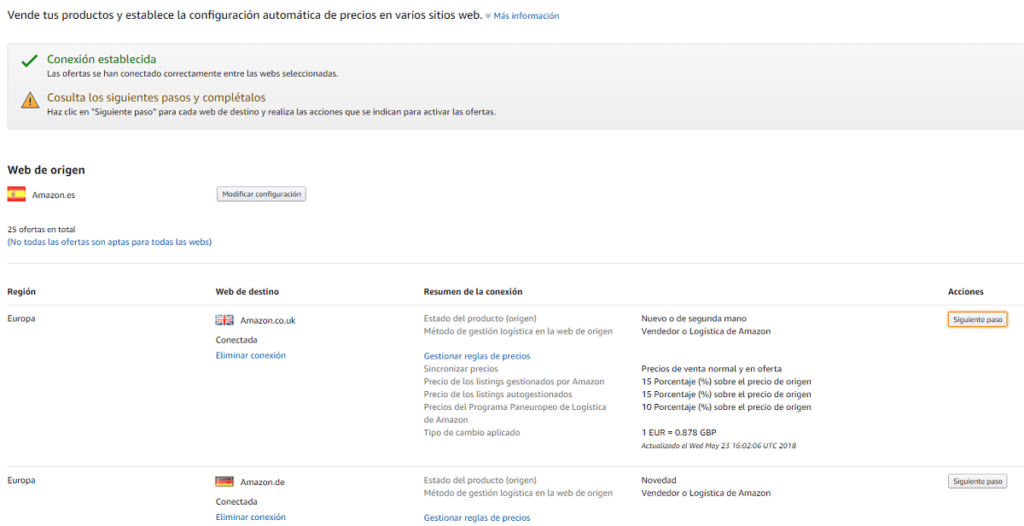The width and height of the screenshot is (1024, 526).
Task: Remove the Amazon.co.uk connection via Eliminar conexión
Action: (250, 355)
